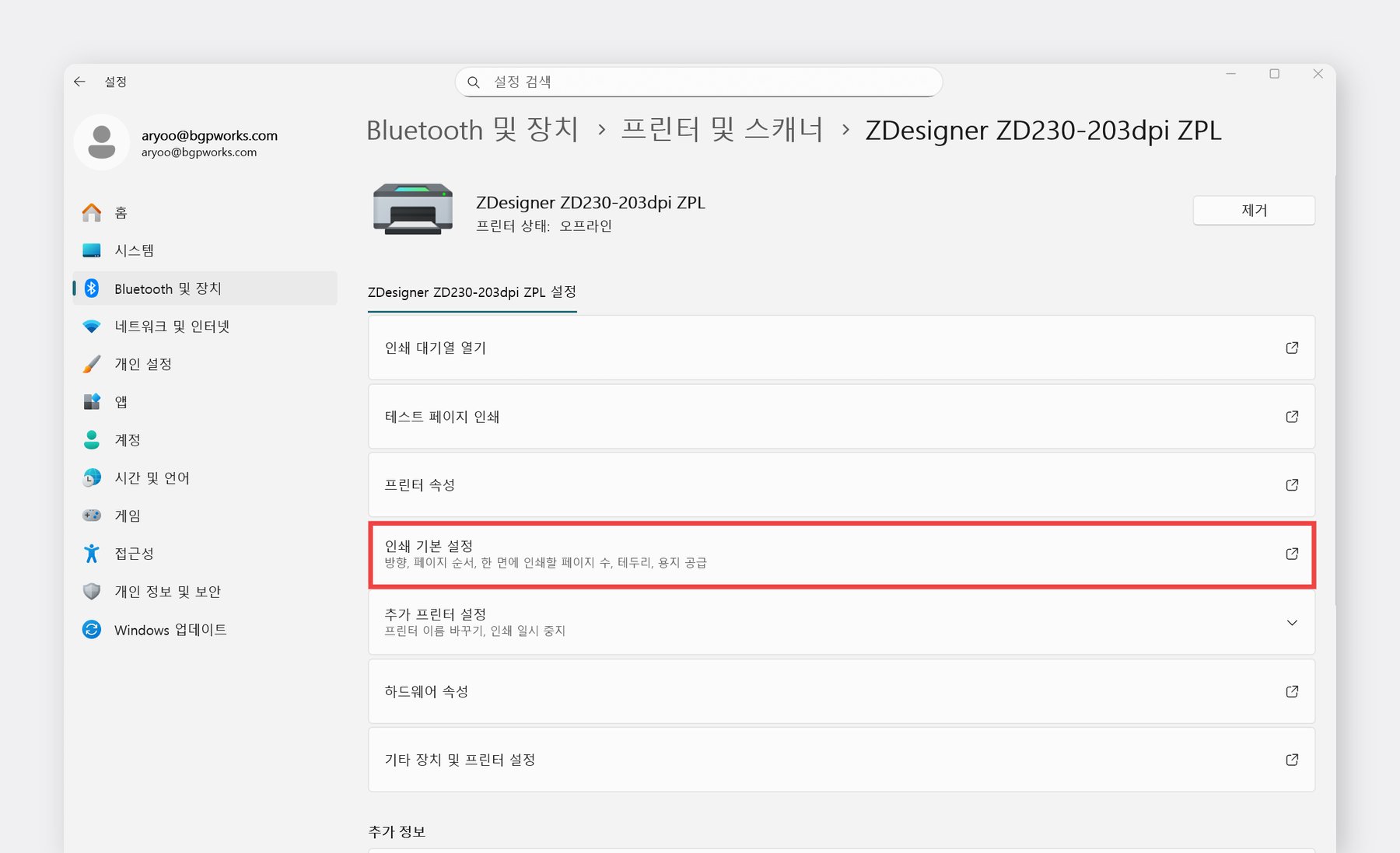
Task: Click the Bluetooth icon next to 'Bluetooth 및 장치'
Action: [x=91, y=288]
